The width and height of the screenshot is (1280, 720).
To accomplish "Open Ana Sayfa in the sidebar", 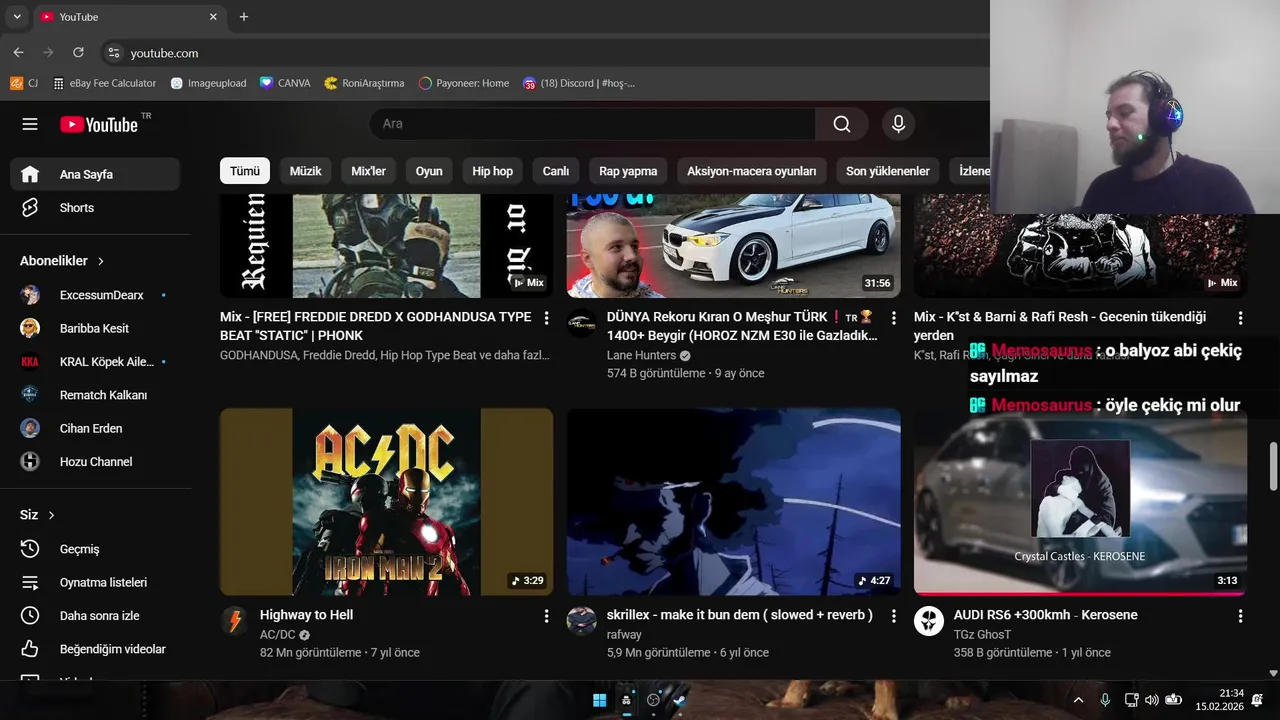I will 95,174.
